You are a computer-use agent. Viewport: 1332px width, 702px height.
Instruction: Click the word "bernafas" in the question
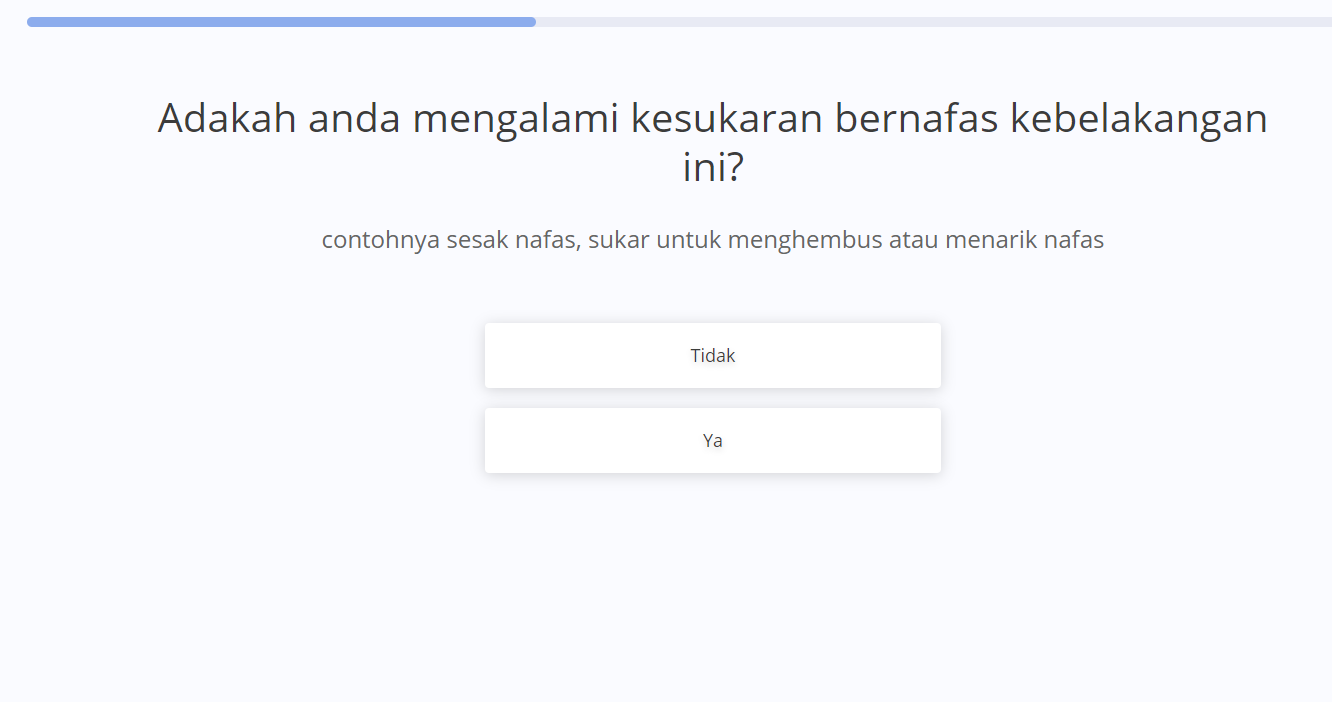click(x=916, y=119)
